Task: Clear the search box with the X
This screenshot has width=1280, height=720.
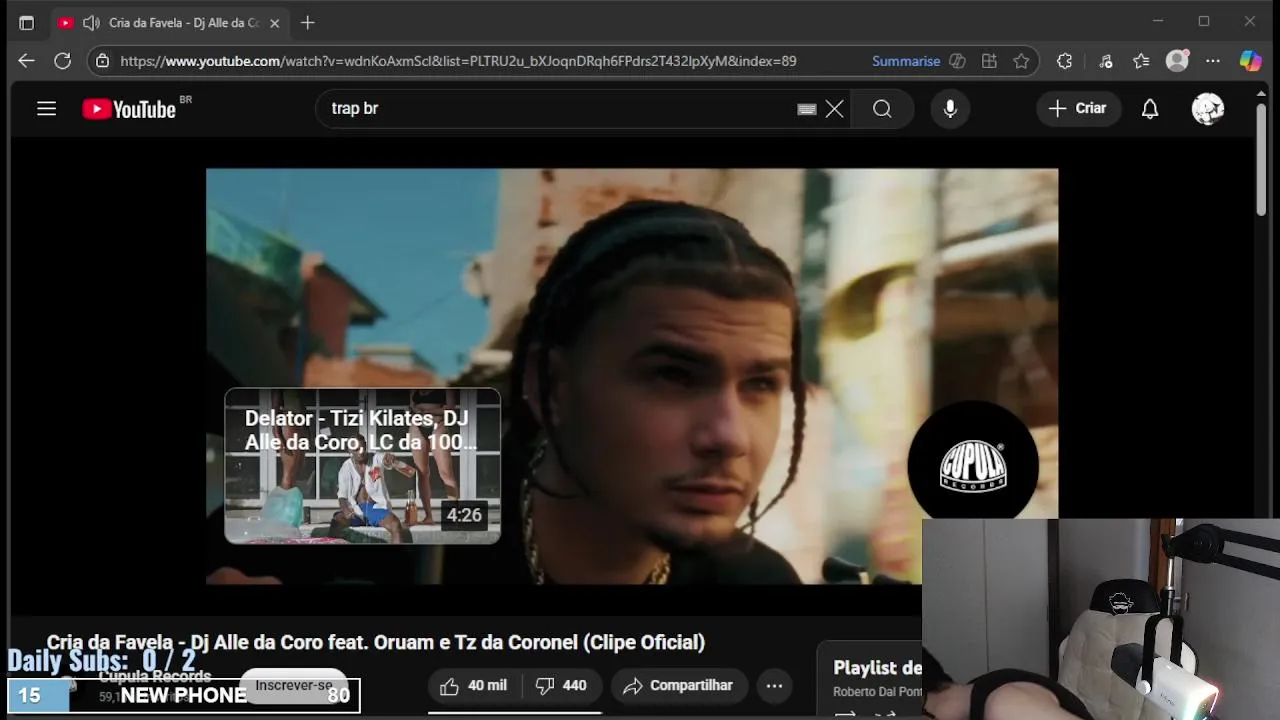Action: point(835,109)
